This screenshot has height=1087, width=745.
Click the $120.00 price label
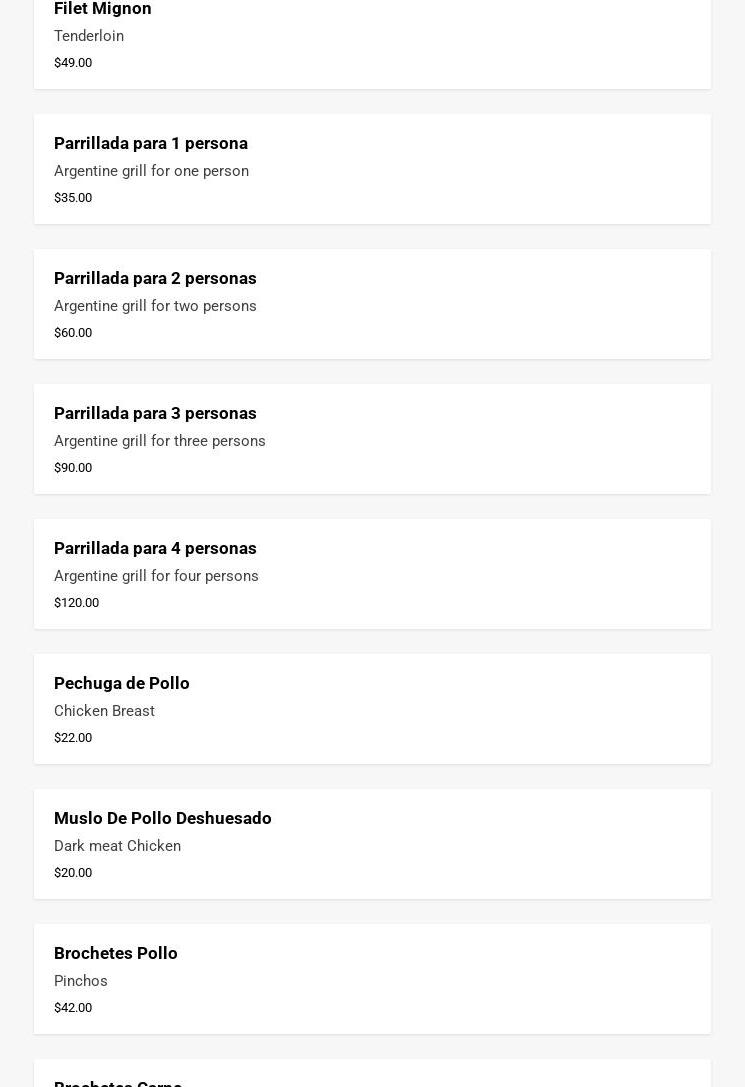click(76, 602)
